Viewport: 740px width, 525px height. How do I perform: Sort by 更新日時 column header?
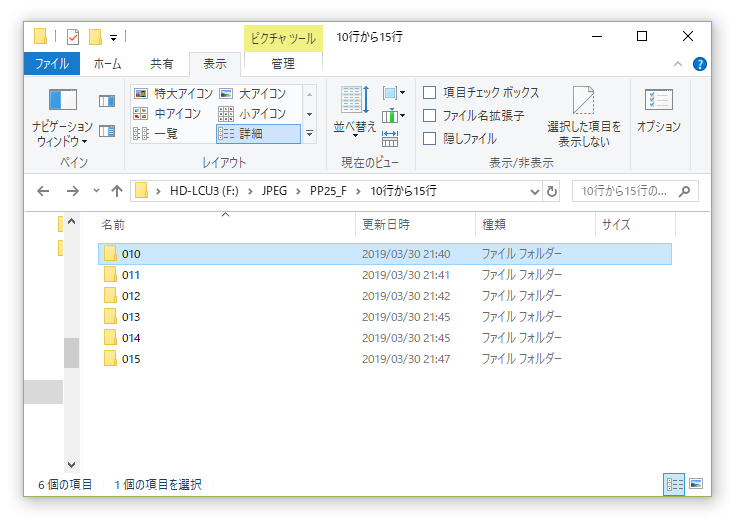point(415,225)
